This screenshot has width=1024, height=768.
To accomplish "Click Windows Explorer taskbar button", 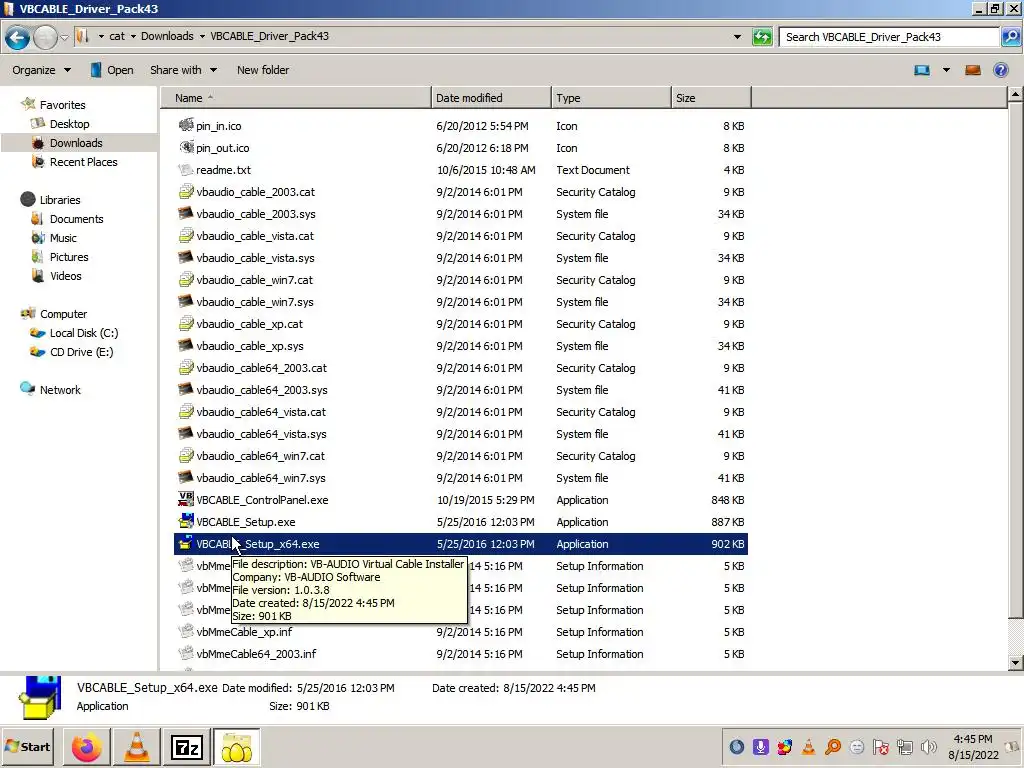I will click(x=236, y=747).
